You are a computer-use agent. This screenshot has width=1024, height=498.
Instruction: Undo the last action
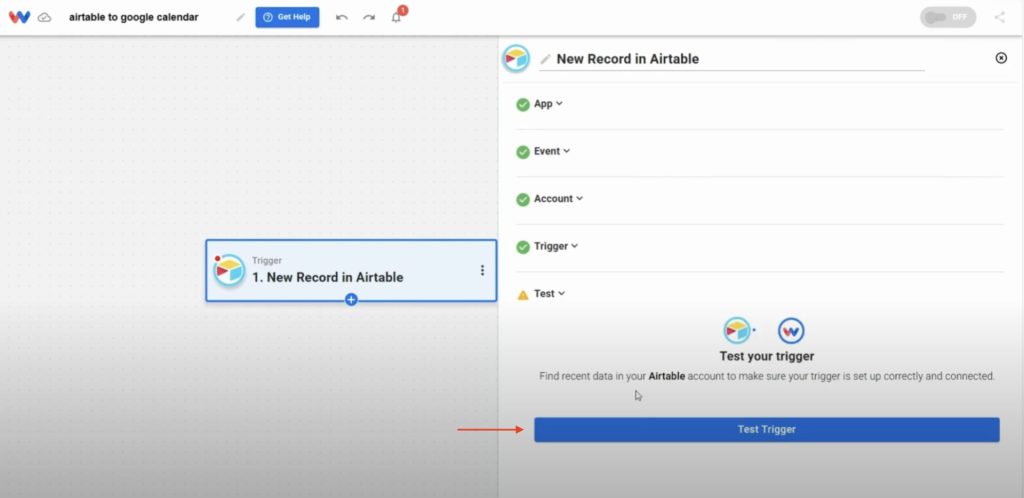342,18
